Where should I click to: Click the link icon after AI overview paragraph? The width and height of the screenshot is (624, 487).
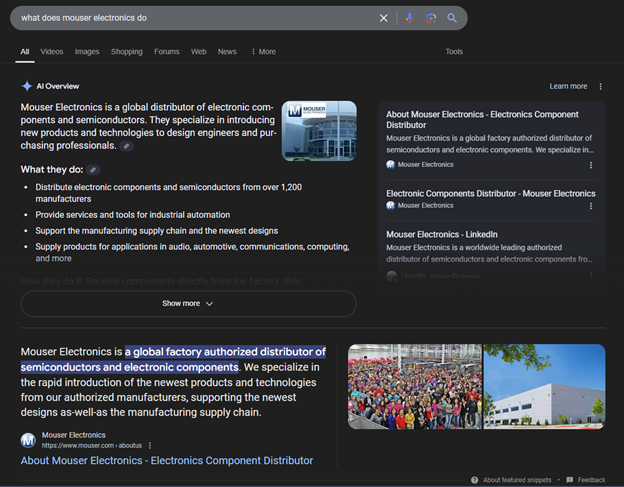click(x=126, y=146)
